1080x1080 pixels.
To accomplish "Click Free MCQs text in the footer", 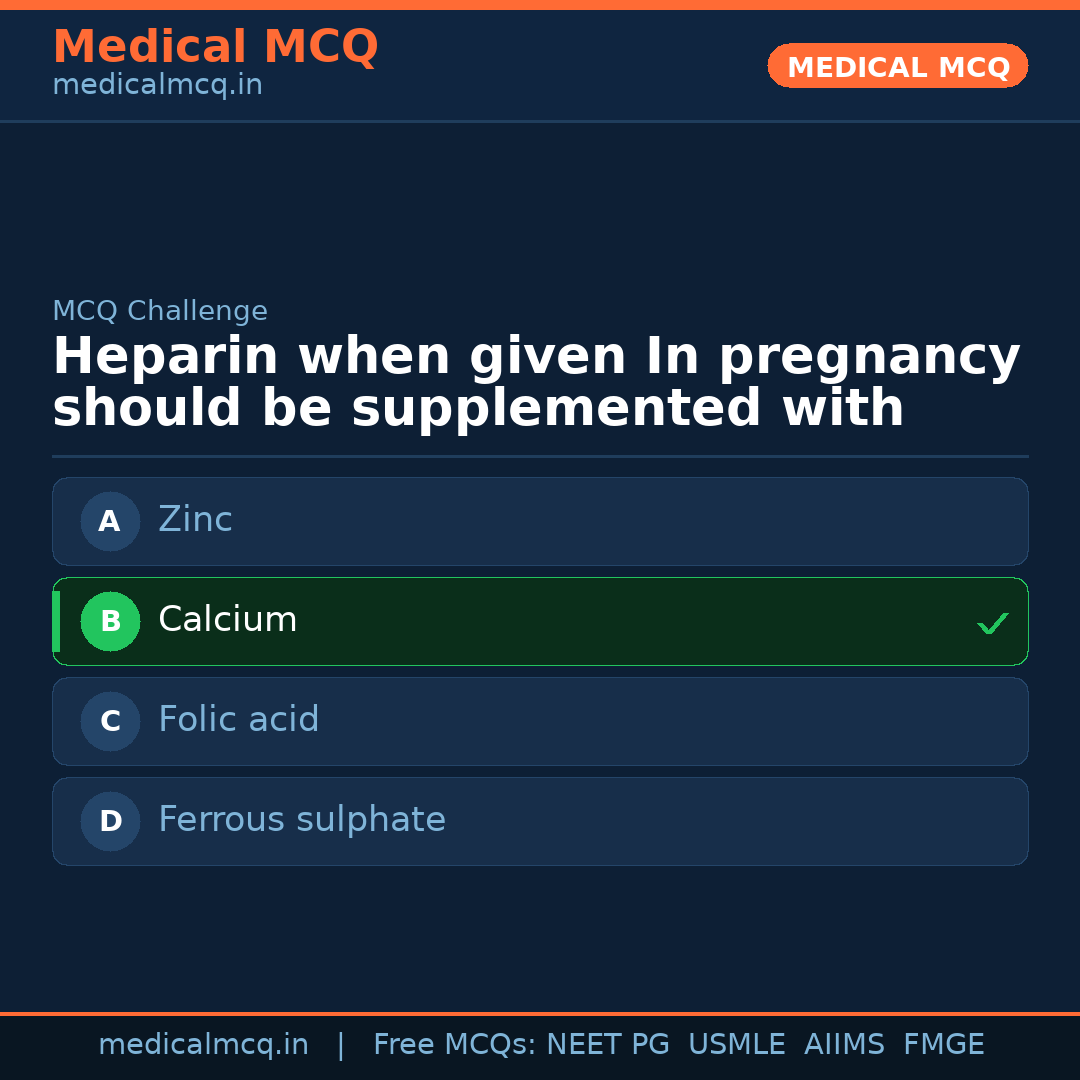I will (x=454, y=1045).
